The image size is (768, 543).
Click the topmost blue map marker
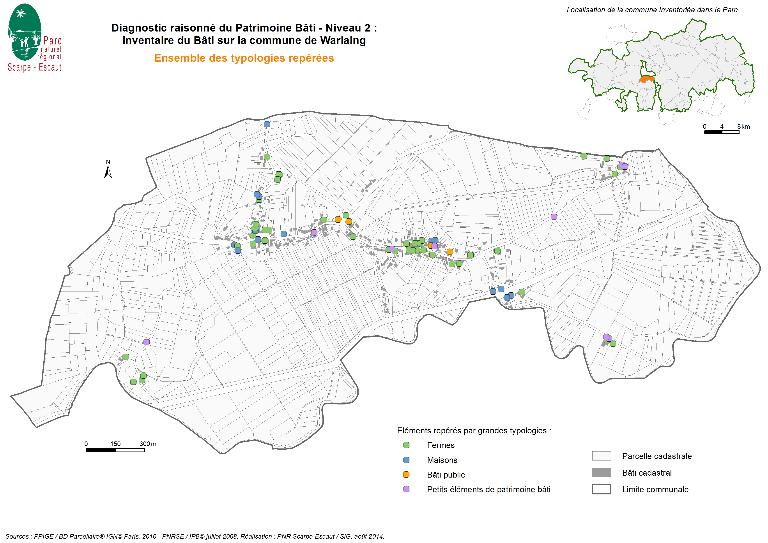(x=267, y=124)
